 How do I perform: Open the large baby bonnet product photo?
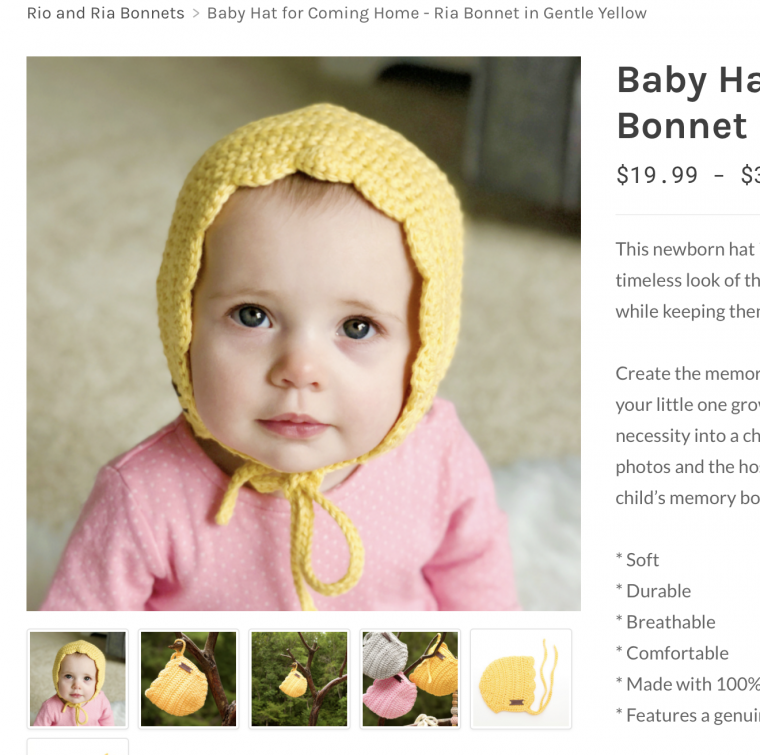pos(303,333)
